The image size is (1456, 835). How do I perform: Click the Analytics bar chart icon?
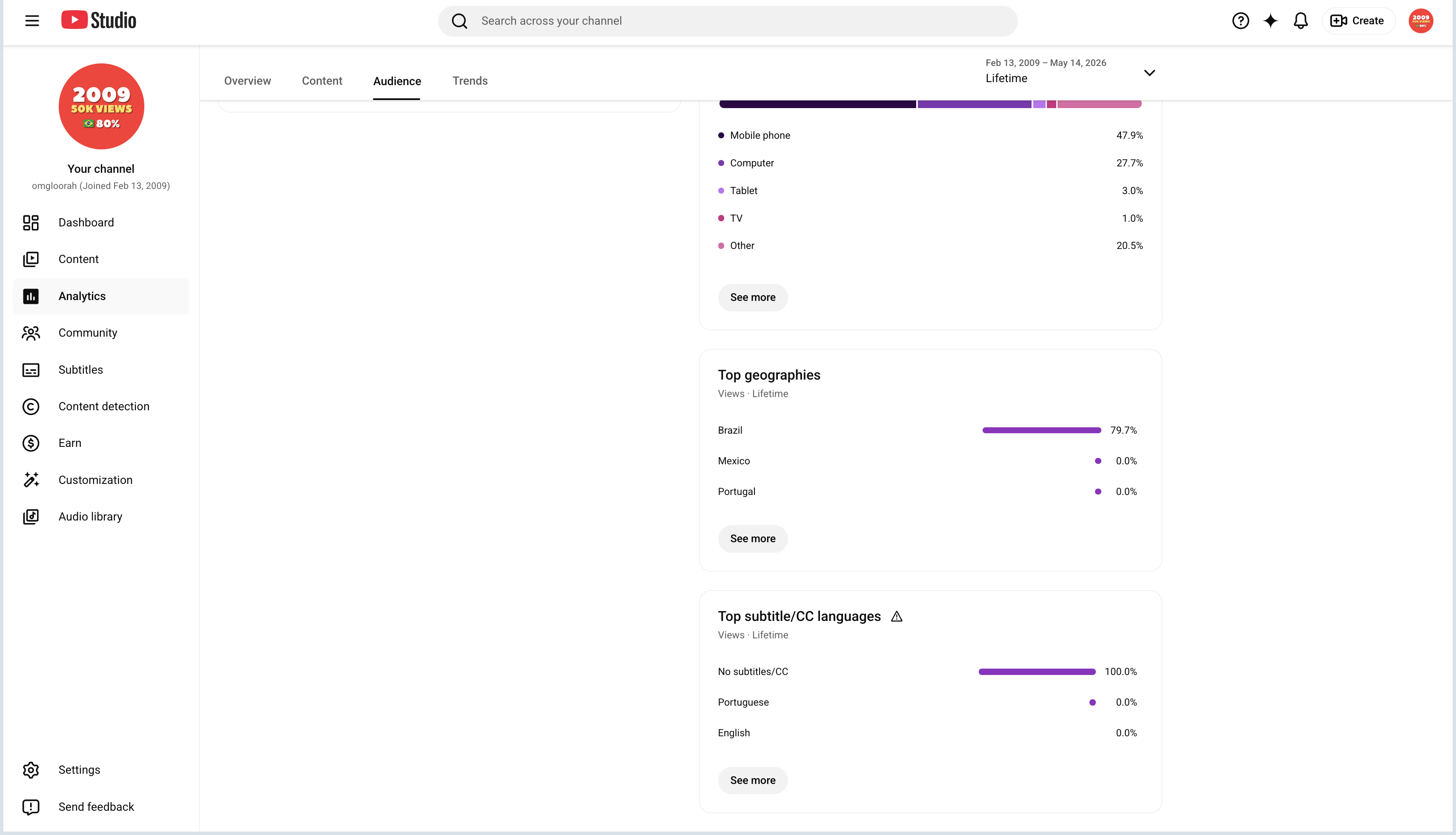pyautogui.click(x=31, y=296)
